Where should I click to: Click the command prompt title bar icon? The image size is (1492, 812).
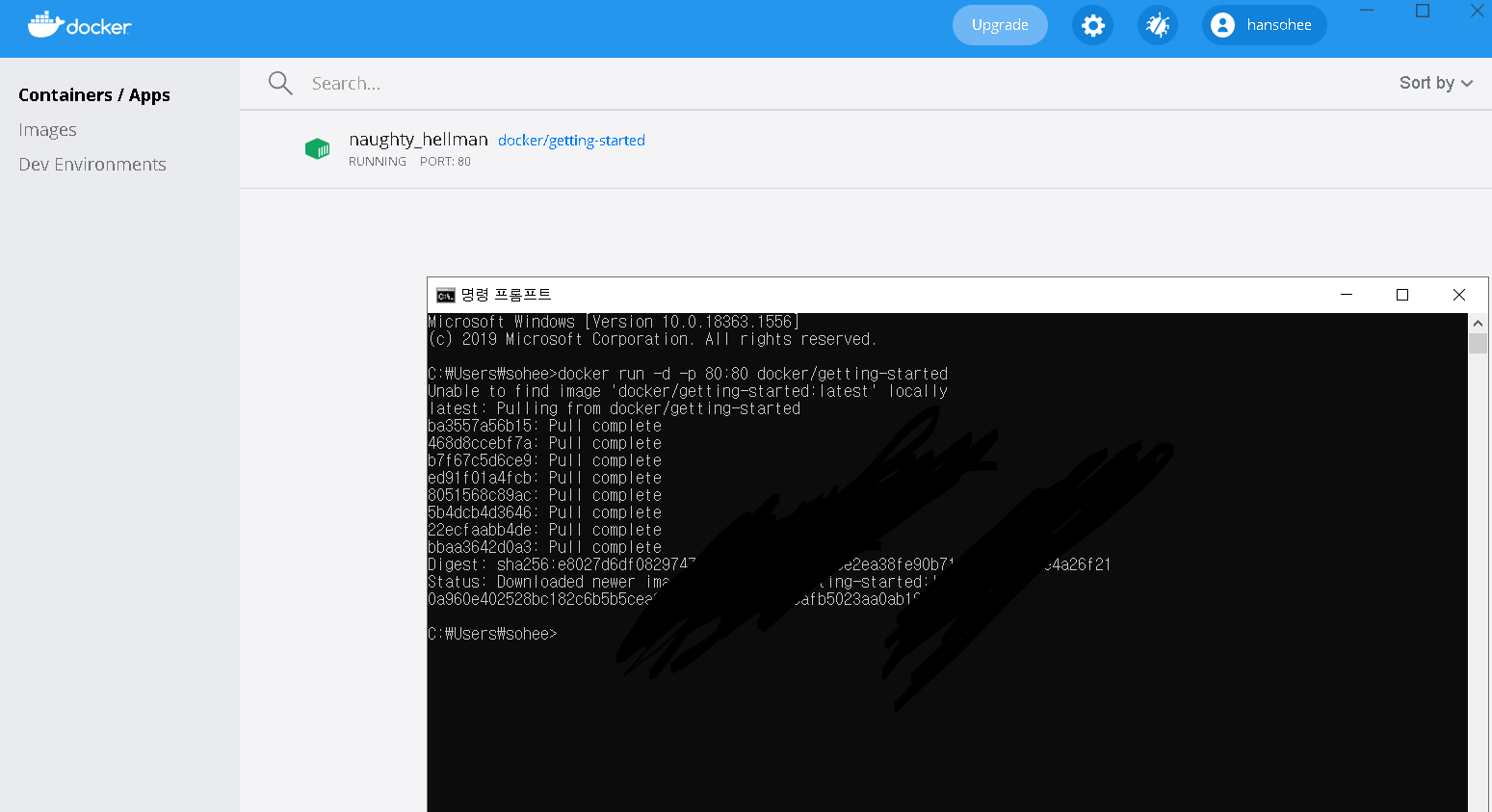(x=445, y=295)
